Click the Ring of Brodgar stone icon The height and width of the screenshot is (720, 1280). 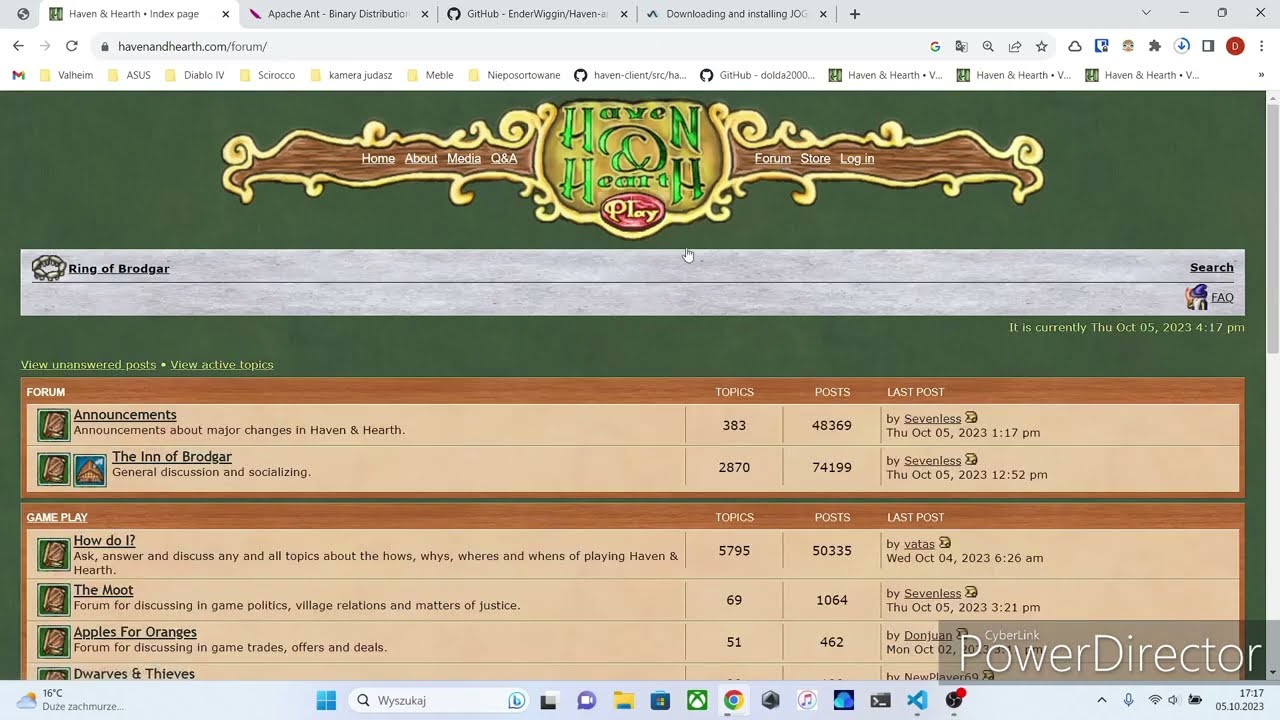(48, 268)
